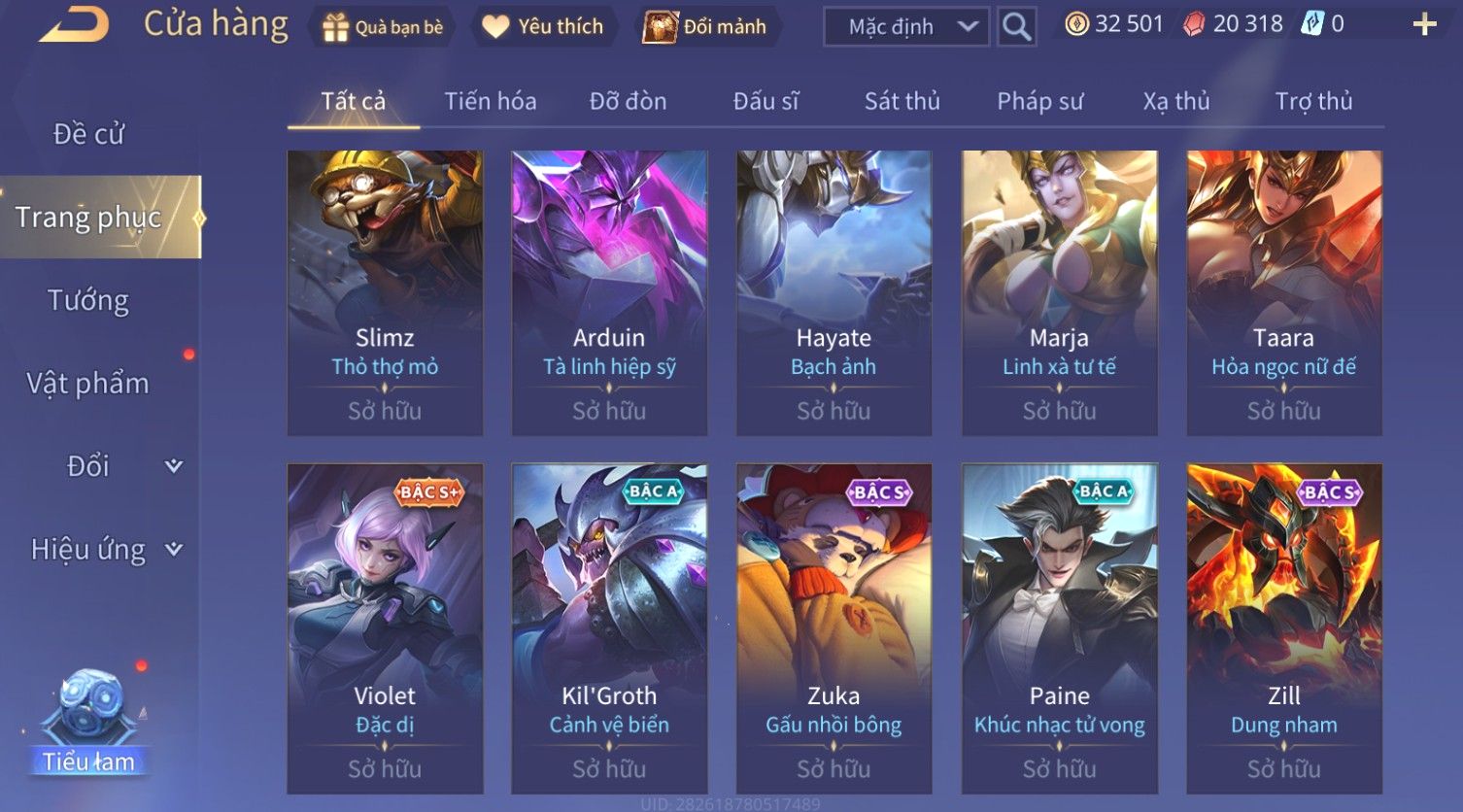Tap the red gem balance icon
The width and height of the screenshot is (1463, 812).
coord(1194,24)
